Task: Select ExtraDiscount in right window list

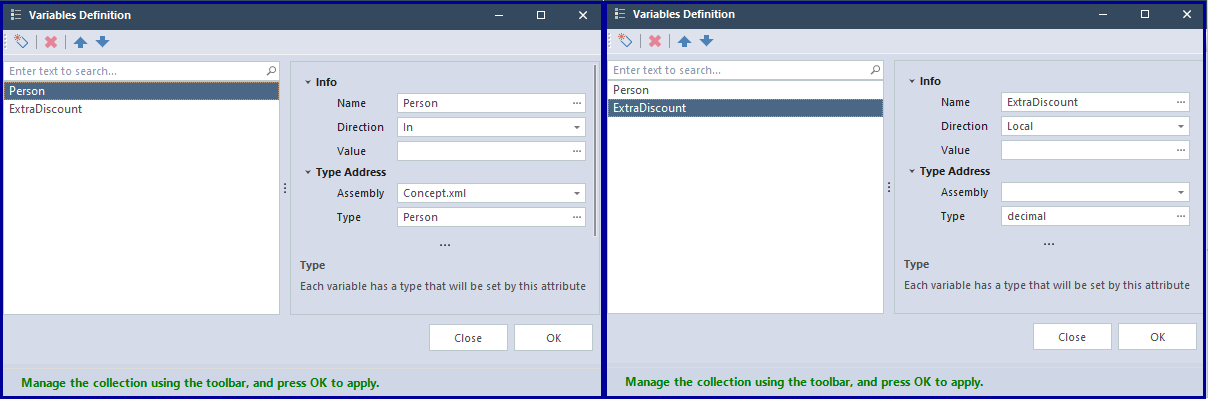Action: [745, 108]
